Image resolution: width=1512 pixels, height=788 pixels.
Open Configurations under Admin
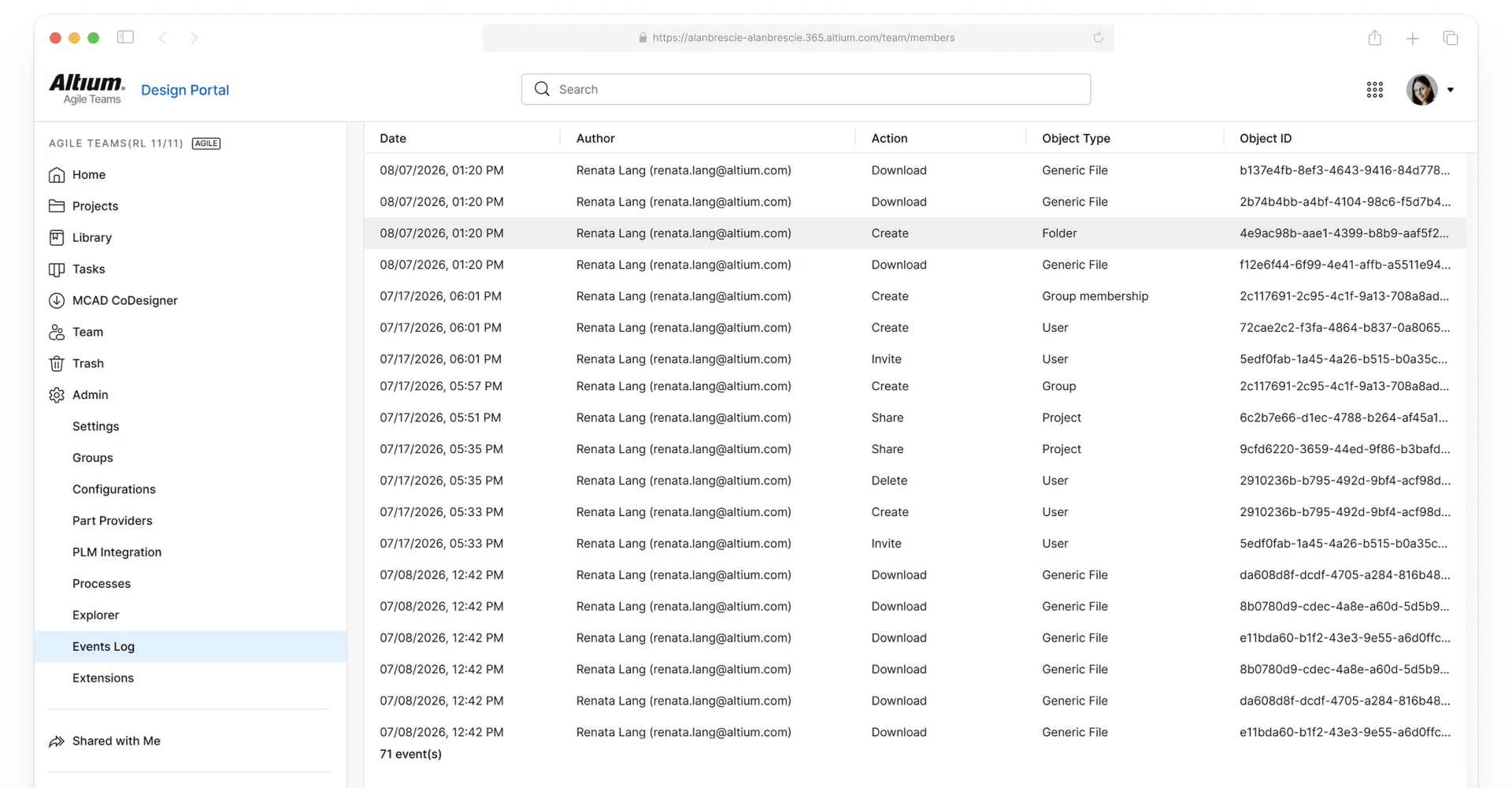(x=114, y=489)
